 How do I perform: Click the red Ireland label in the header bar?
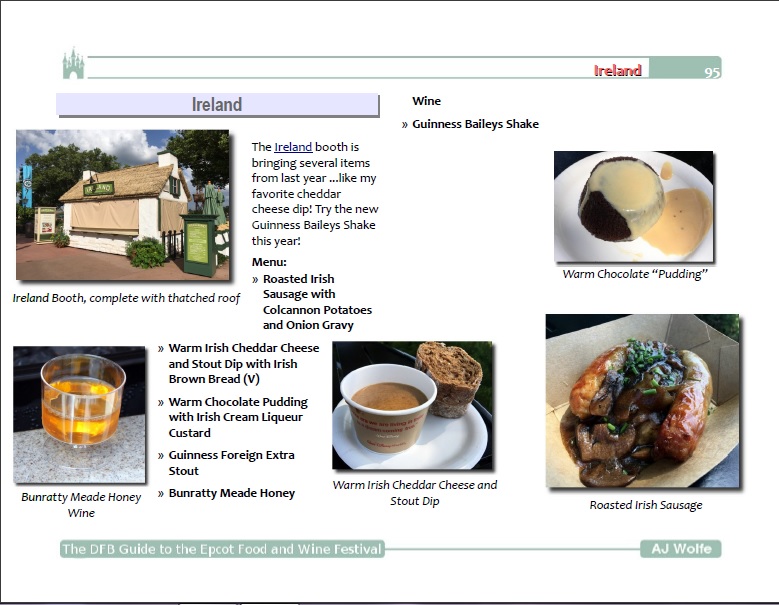(617, 71)
